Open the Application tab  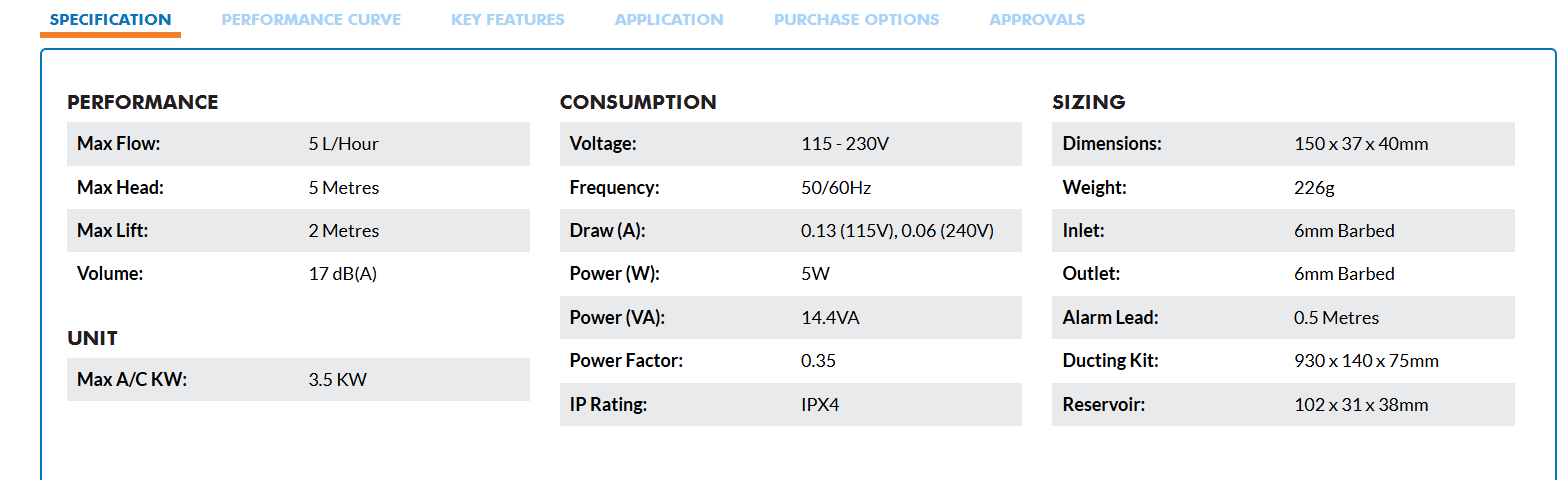669,20
